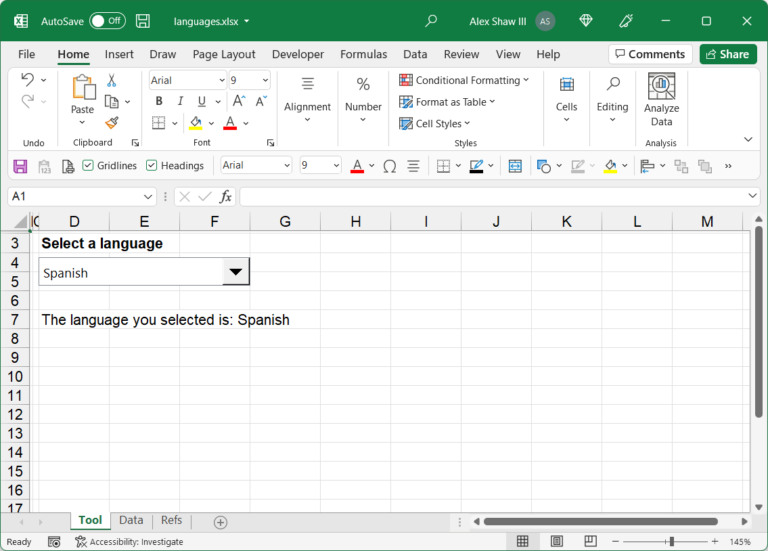Uncheck the Headings checkbox
This screenshot has height=551, width=768.
pyautogui.click(x=151, y=166)
